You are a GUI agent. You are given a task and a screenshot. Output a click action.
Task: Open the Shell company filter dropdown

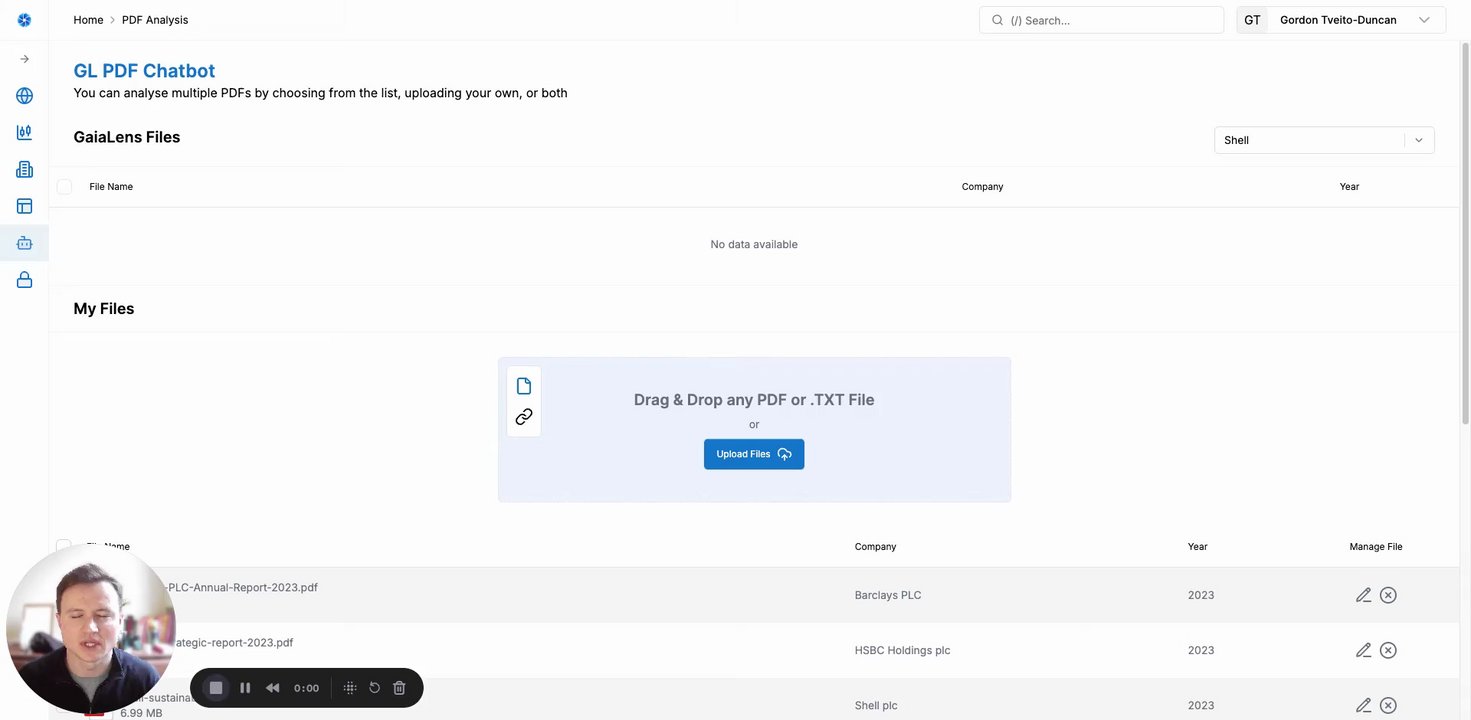tap(1324, 140)
